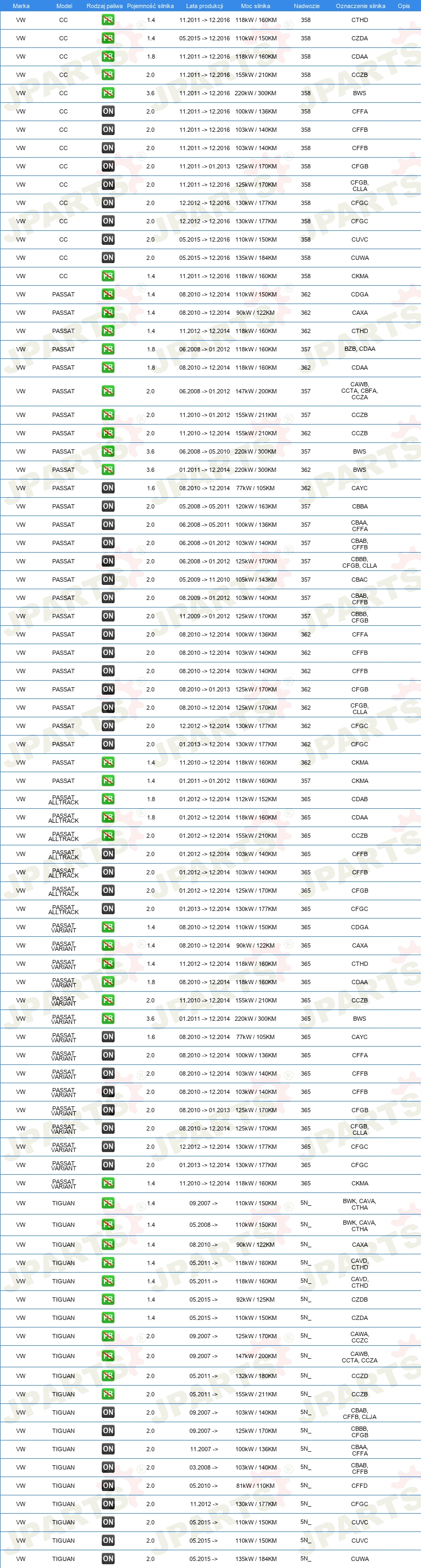Click the 'CBAB, CFFB, CLJA' engine code cell

pos(360,1413)
